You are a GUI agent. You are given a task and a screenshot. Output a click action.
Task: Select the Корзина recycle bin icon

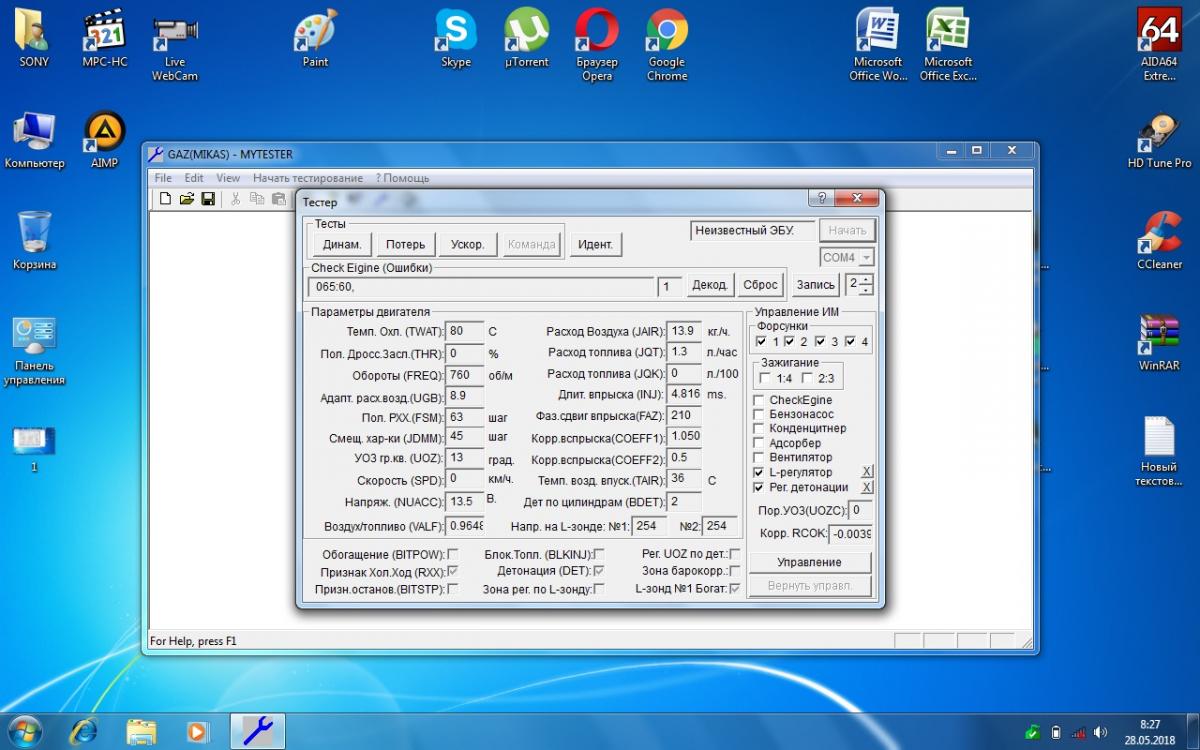[34, 240]
